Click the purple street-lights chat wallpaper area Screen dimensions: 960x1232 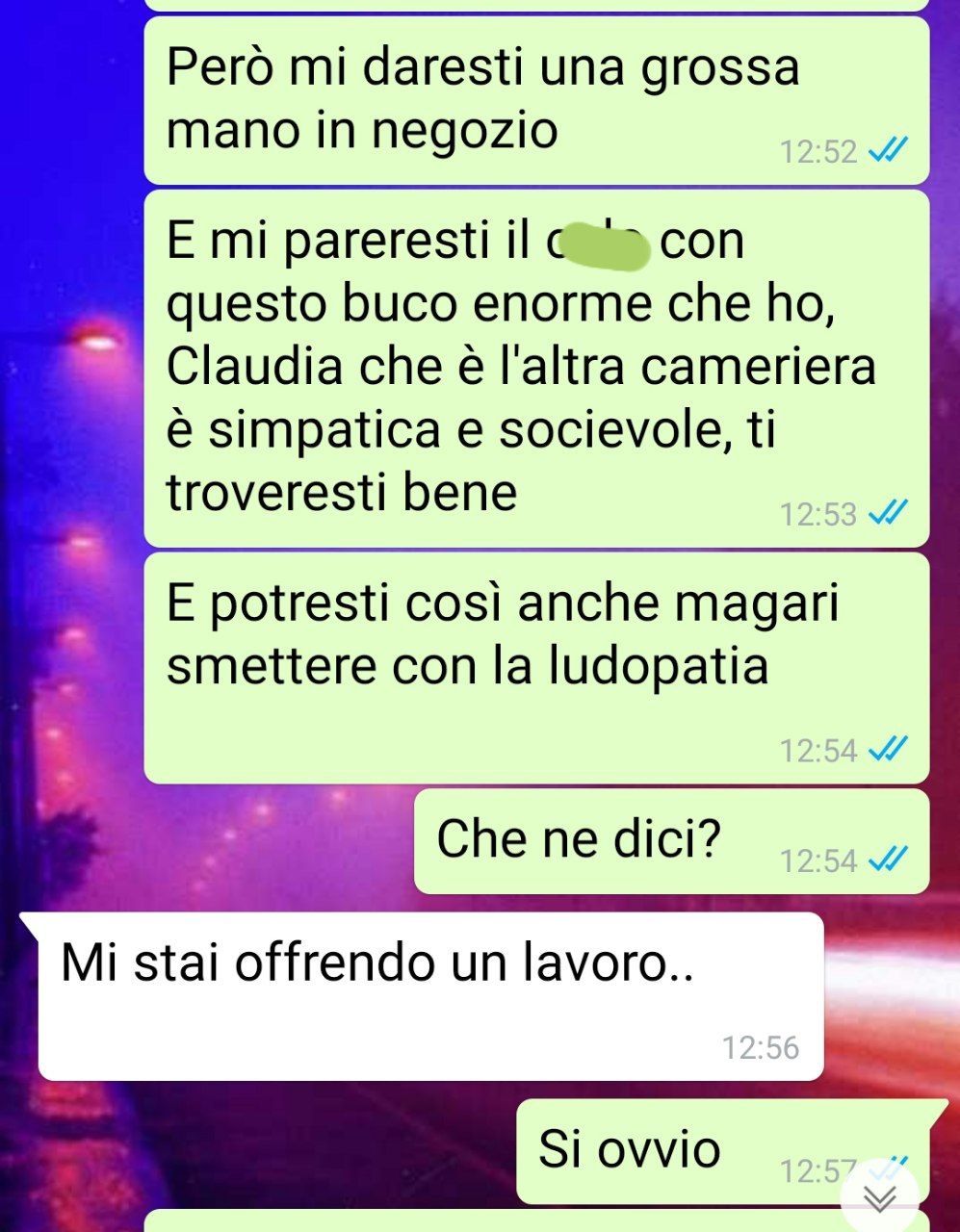(x=72, y=577)
